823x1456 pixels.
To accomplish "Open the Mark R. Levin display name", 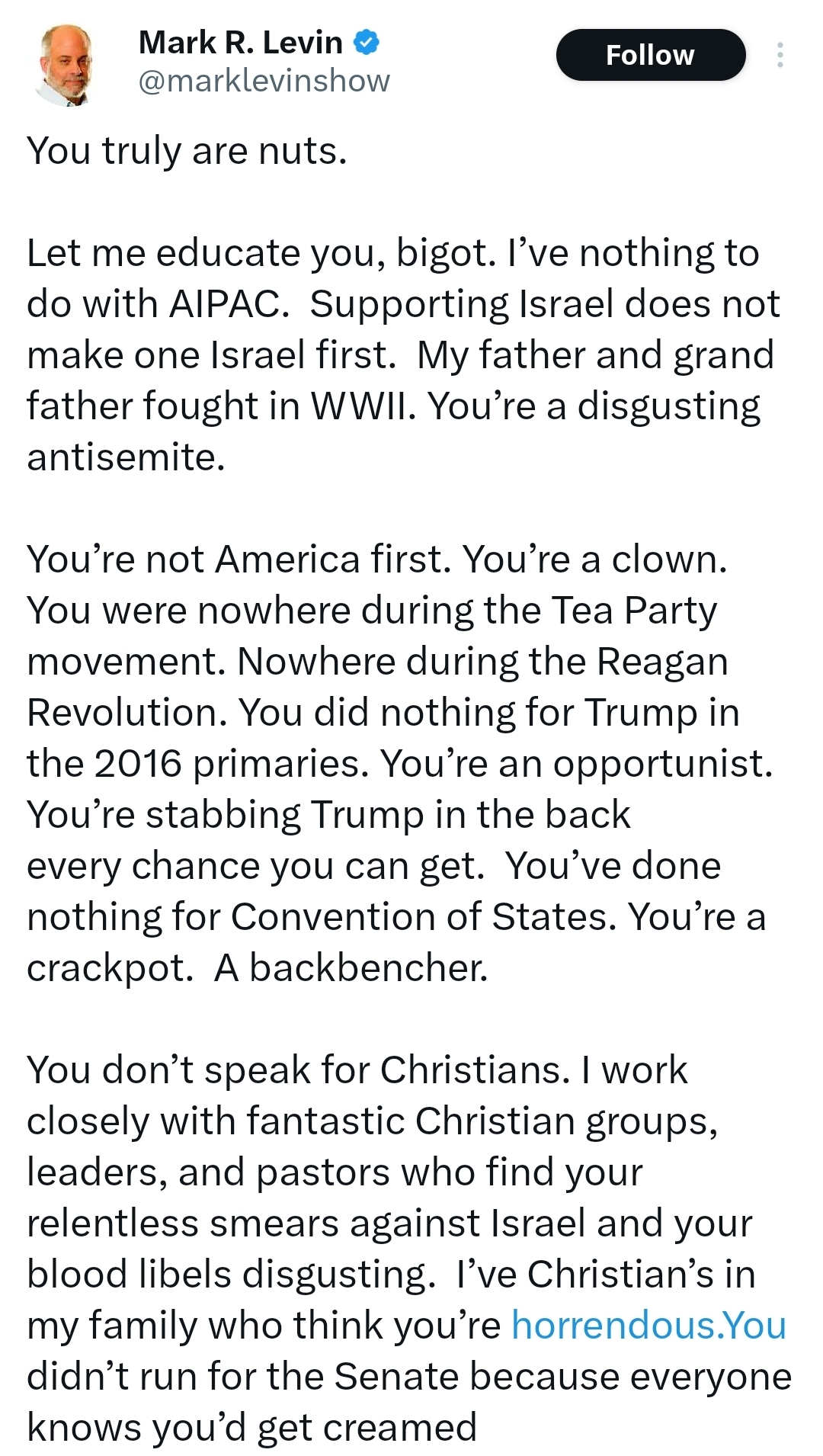I will click(x=240, y=43).
